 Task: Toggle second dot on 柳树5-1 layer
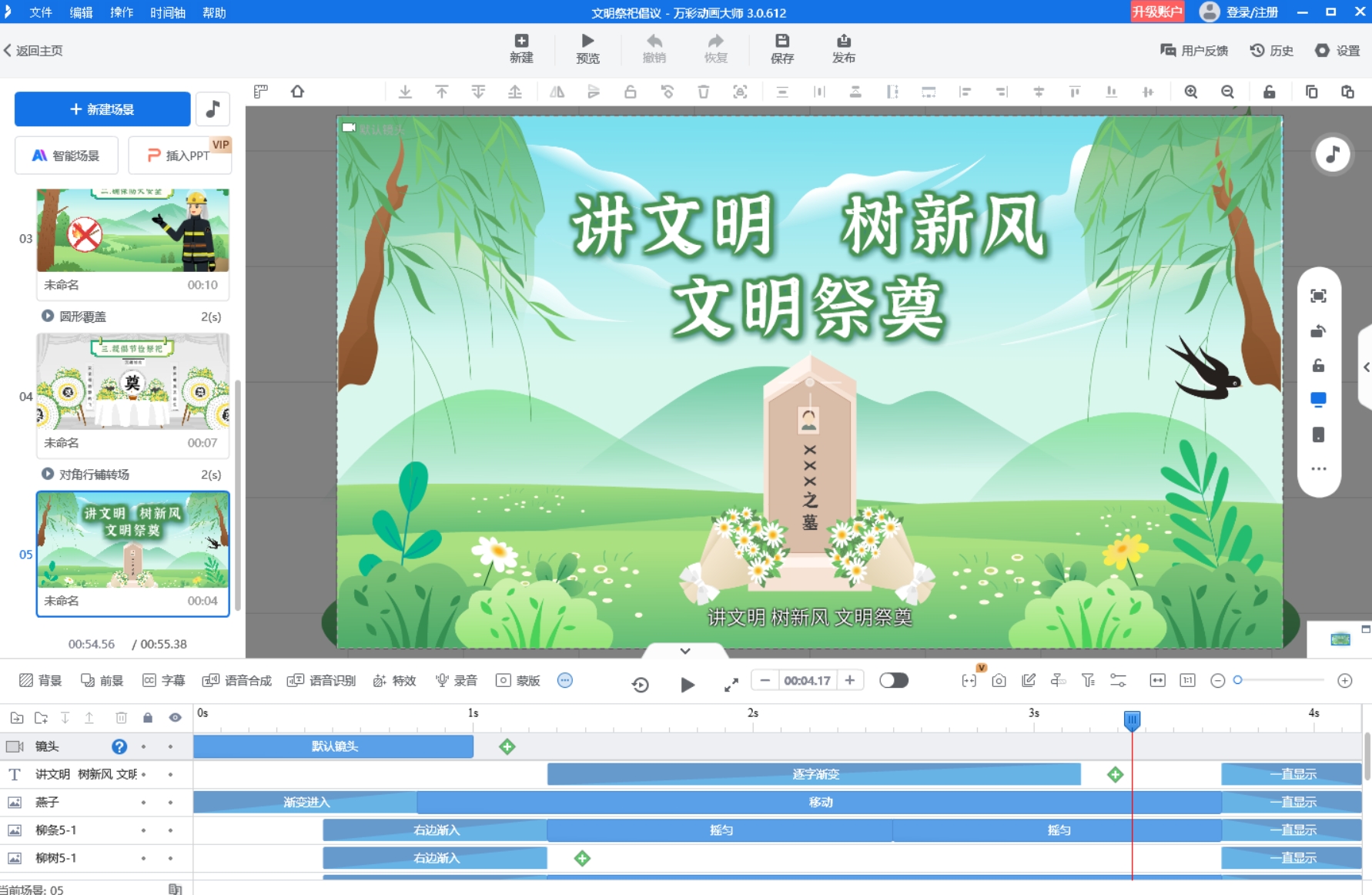170,858
